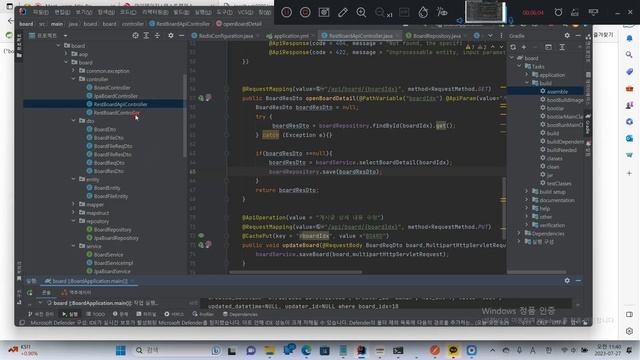The width and height of the screenshot is (640, 360).
Task: Open BoardReqDto class in project tree
Action: pyautogui.click(x=109, y=163)
